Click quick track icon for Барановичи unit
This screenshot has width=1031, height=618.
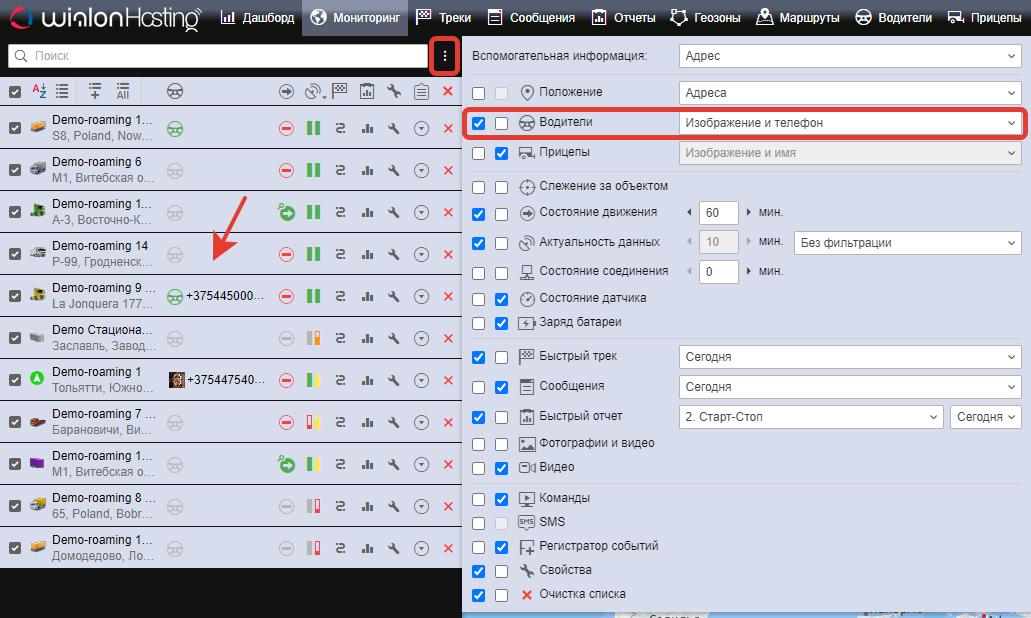point(340,422)
